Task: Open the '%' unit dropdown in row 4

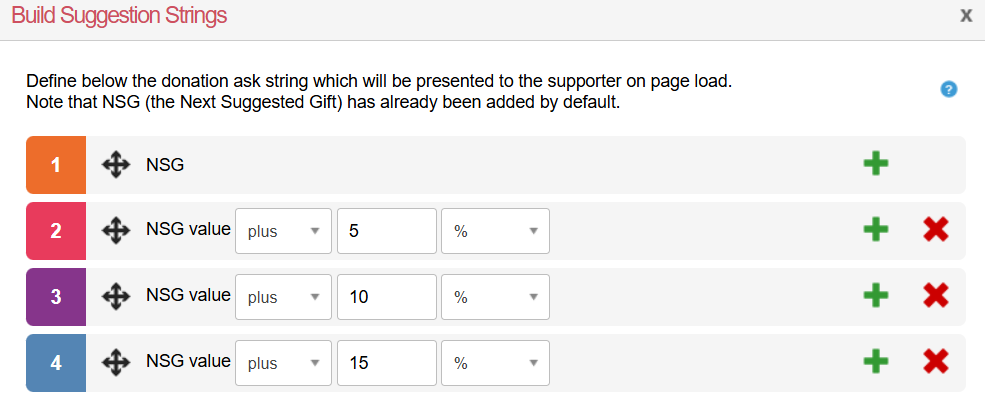Action: tap(495, 362)
